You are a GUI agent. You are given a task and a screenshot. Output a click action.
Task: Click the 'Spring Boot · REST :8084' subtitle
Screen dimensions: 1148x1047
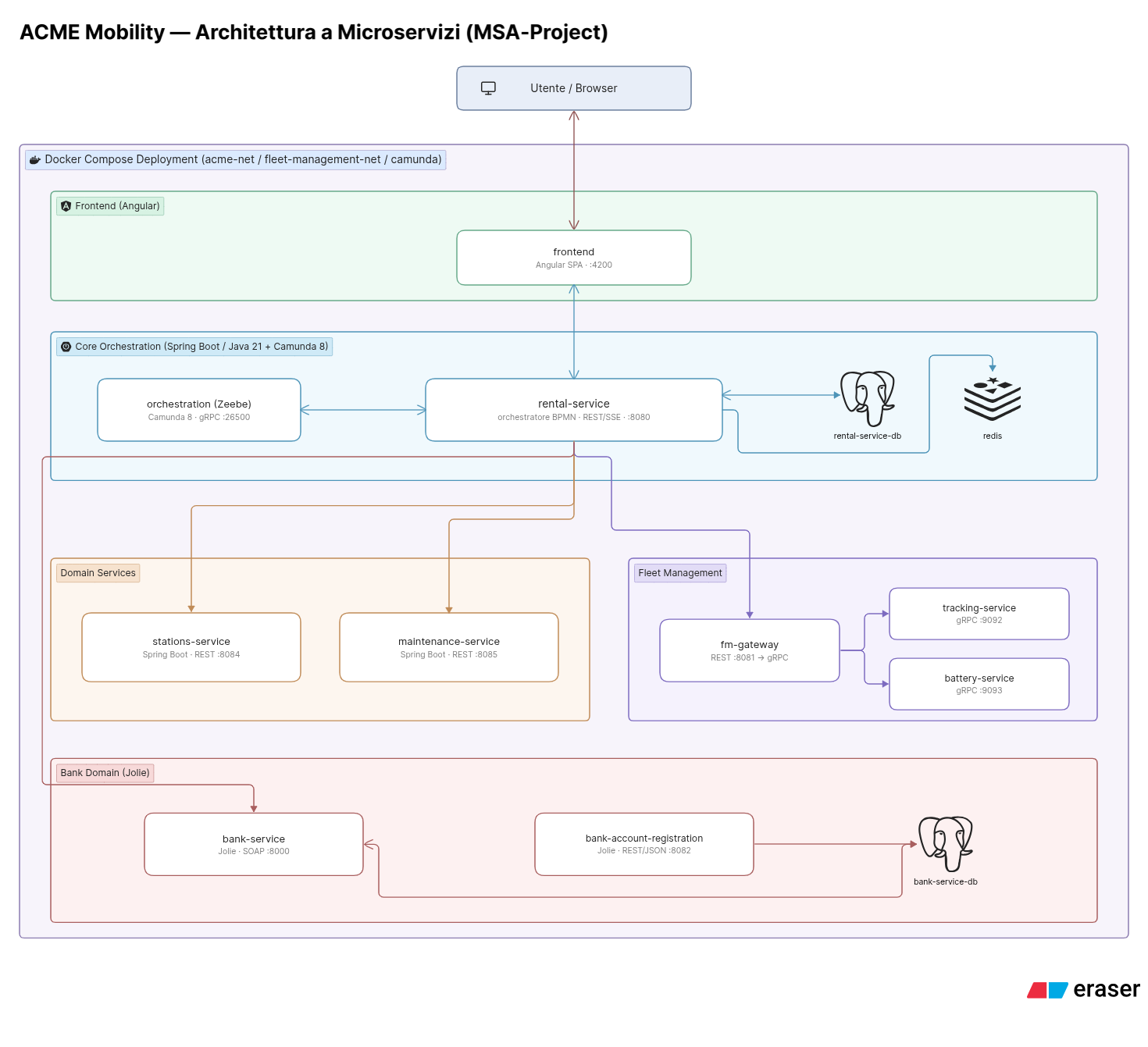[x=191, y=655]
